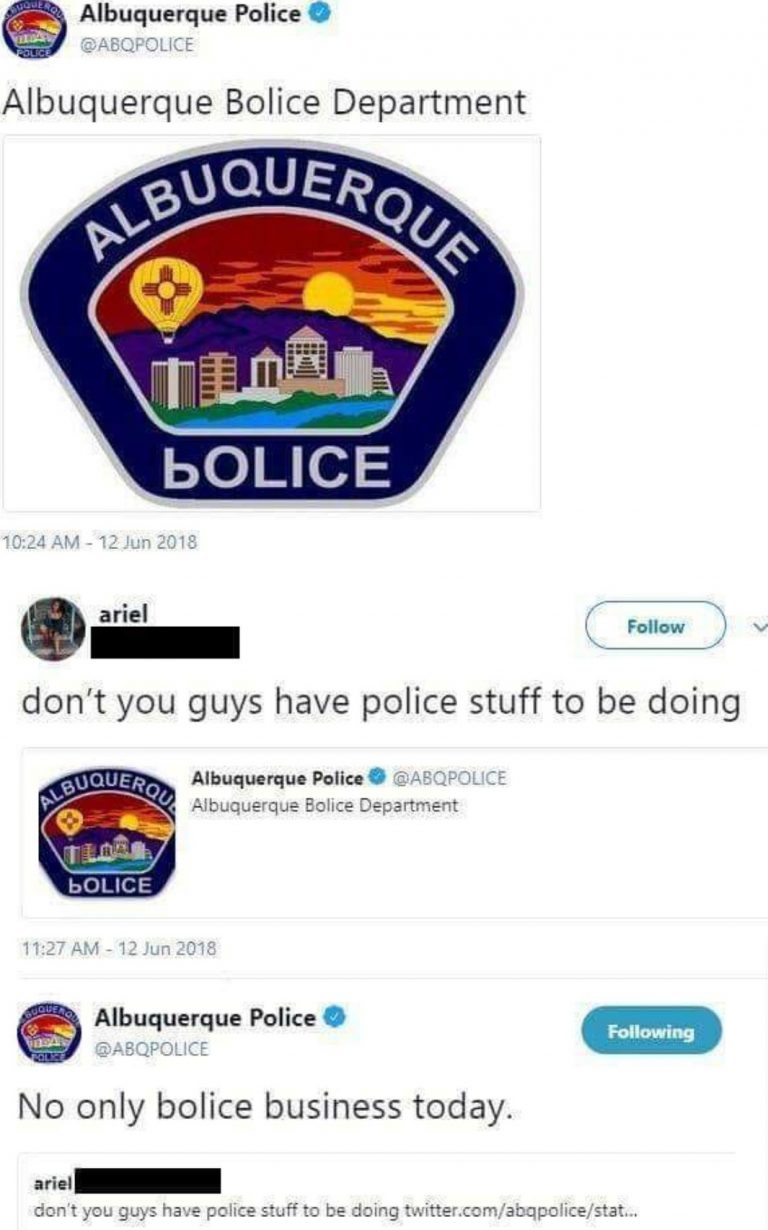Open @ABQPOLICE handle under bottom reply name

[x=151, y=1048]
